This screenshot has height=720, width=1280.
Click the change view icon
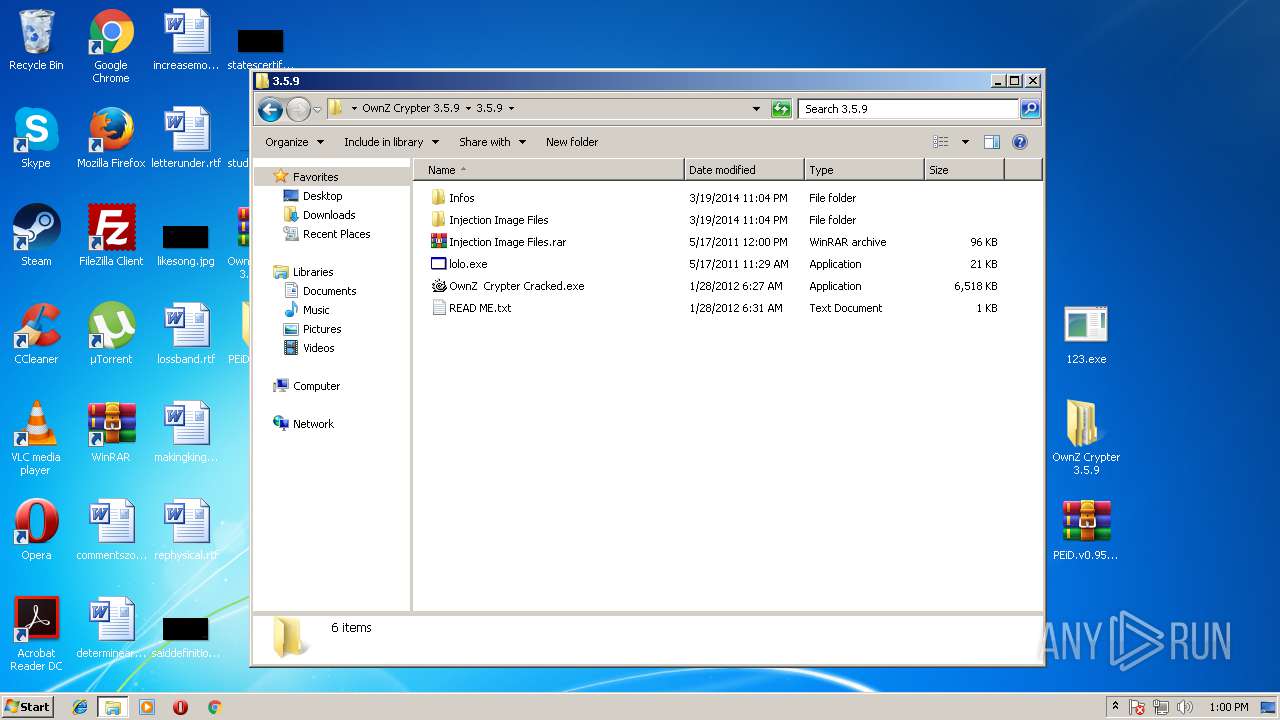pos(940,142)
